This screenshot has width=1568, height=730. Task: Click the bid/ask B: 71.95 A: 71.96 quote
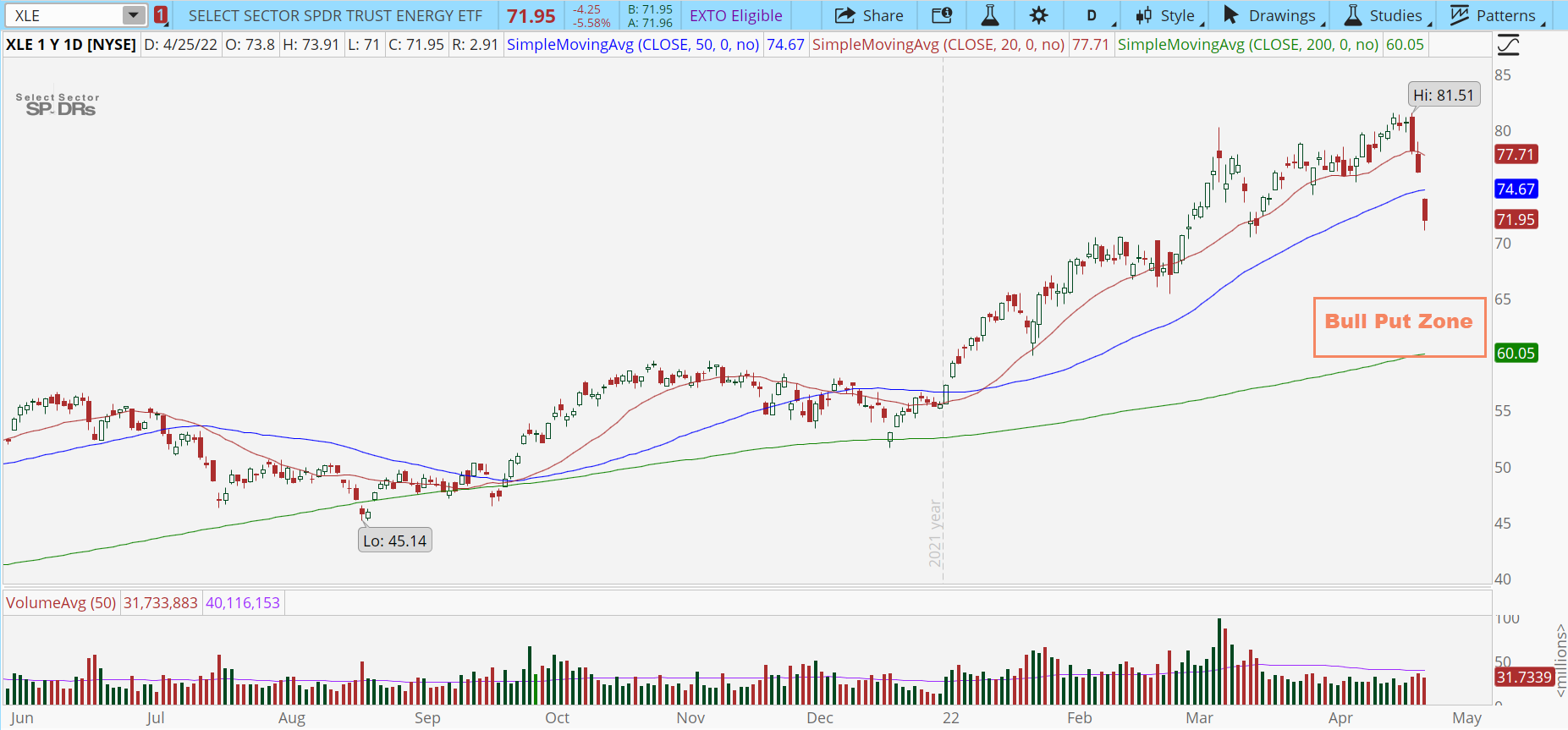650,15
